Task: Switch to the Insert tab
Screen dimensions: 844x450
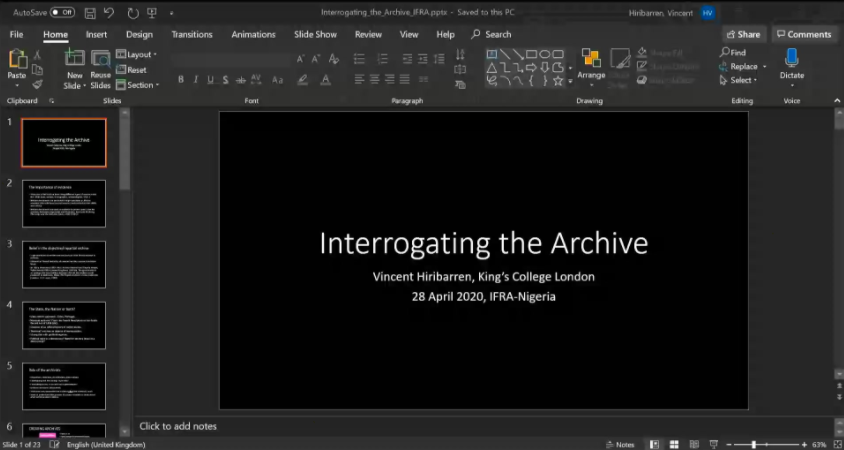Action: click(96, 34)
